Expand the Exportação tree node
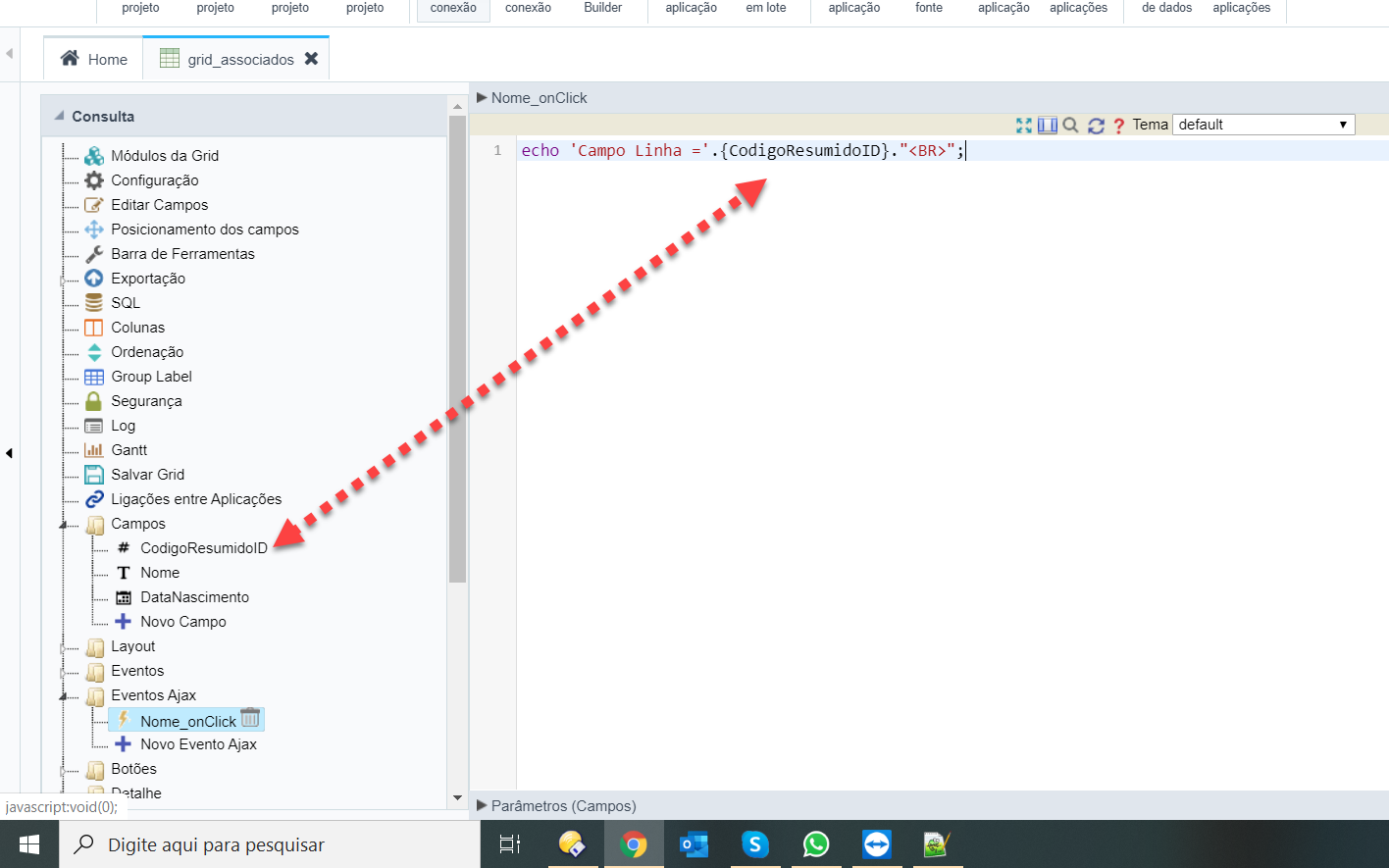This screenshot has height=868, width=1389. pos(64,281)
